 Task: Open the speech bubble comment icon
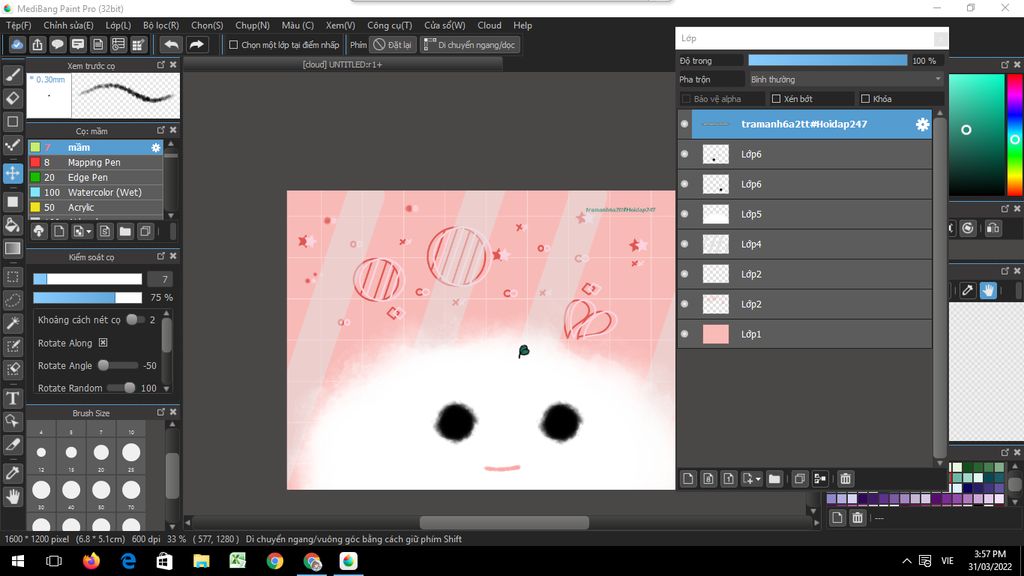[x=57, y=44]
